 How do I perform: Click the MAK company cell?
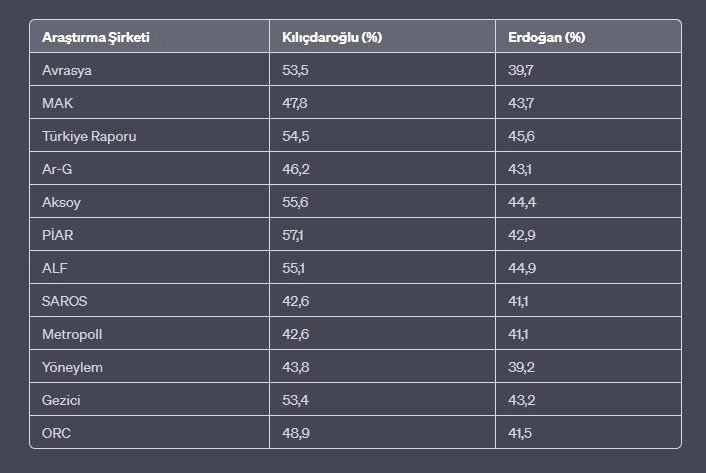point(149,103)
